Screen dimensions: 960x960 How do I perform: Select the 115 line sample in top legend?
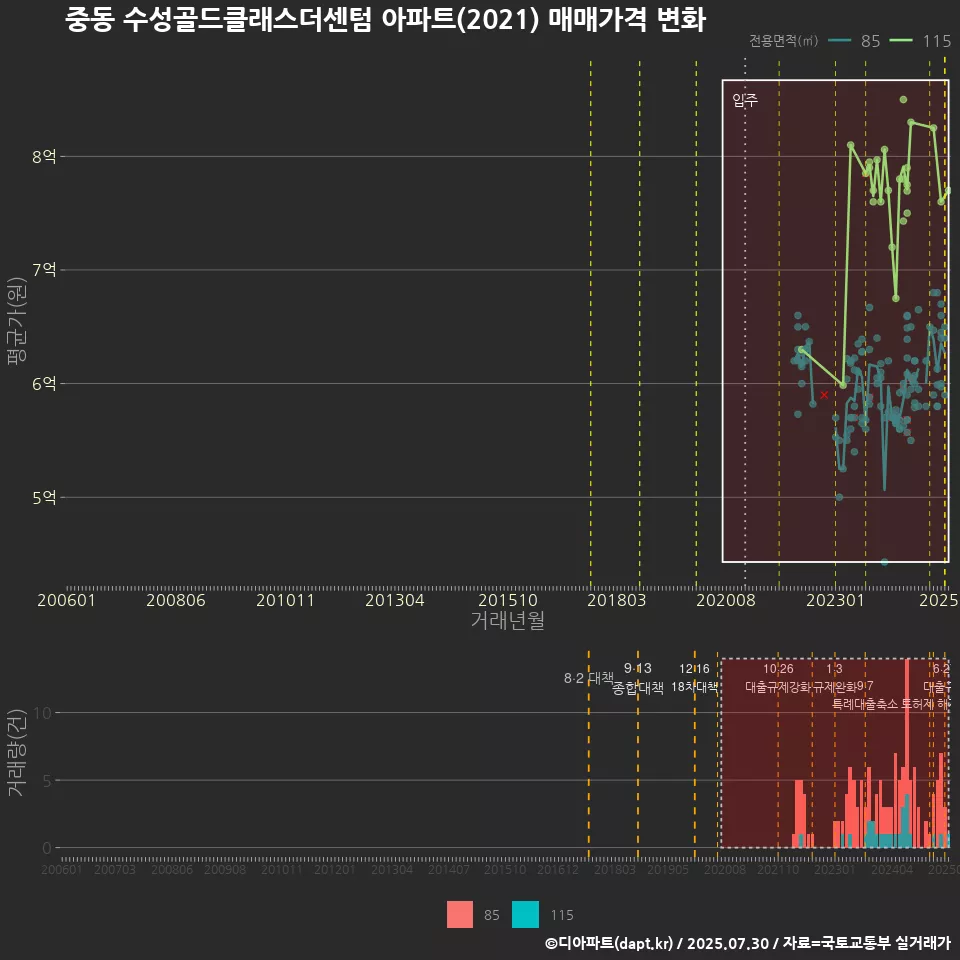point(901,41)
